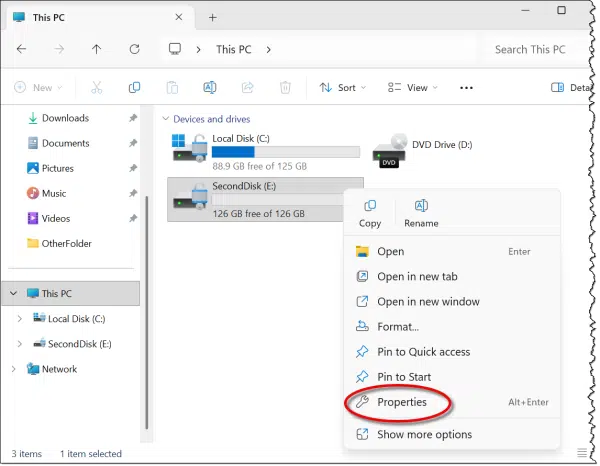Viewport: 600px width, 466px height.
Task: Select the monitor icon in address bar
Action: coord(175,49)
